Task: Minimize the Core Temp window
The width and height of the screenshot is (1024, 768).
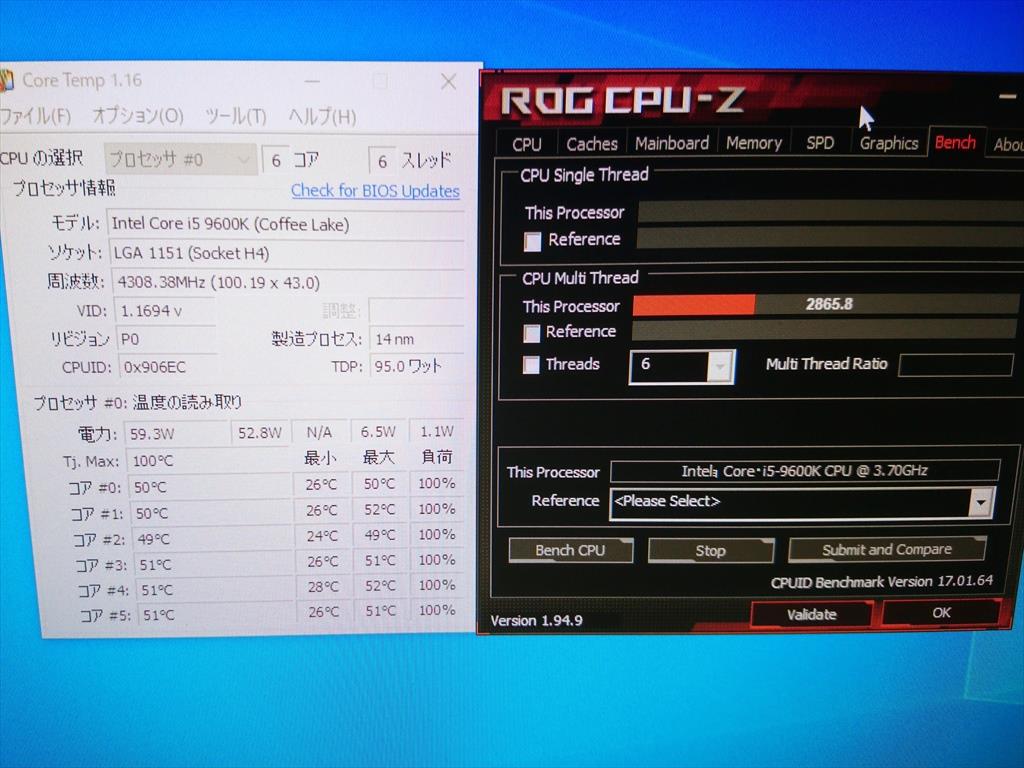Action: tap(312, 82)
